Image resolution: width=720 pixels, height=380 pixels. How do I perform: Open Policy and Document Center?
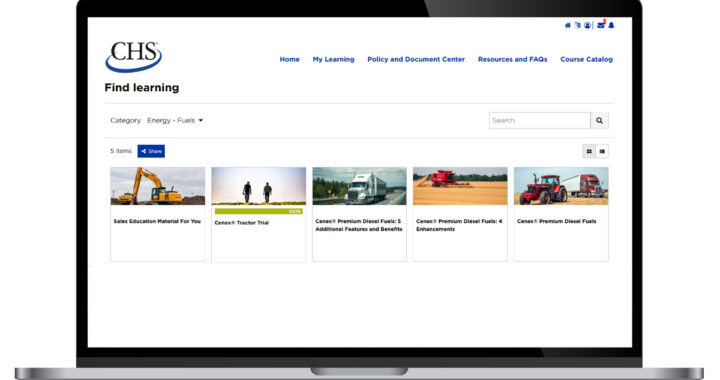click(x=416, y=59)
